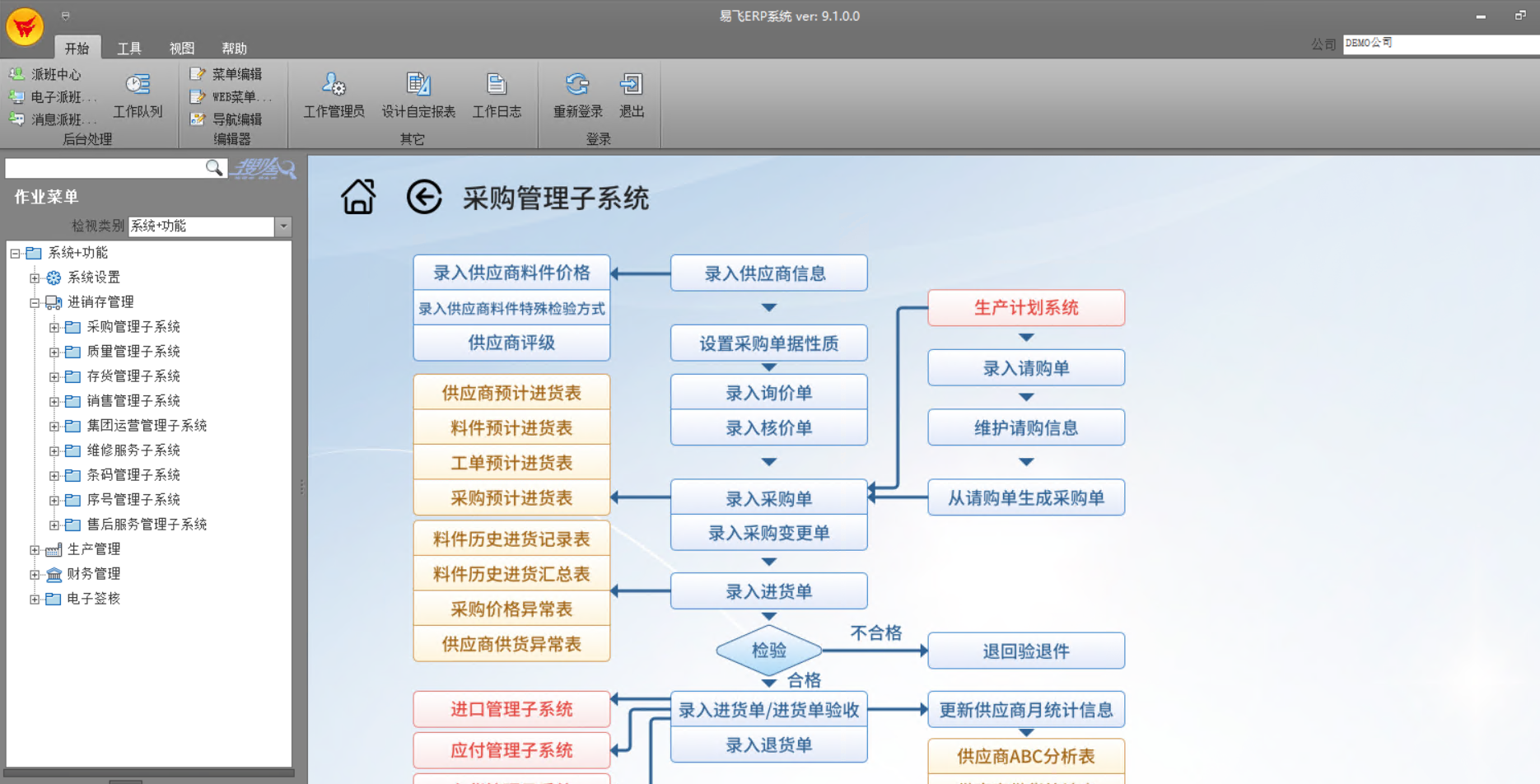This screenshot has height=784, width=1540.
Task: Open the 检视类别 dropdown arrow
Action: coord(283,226)
